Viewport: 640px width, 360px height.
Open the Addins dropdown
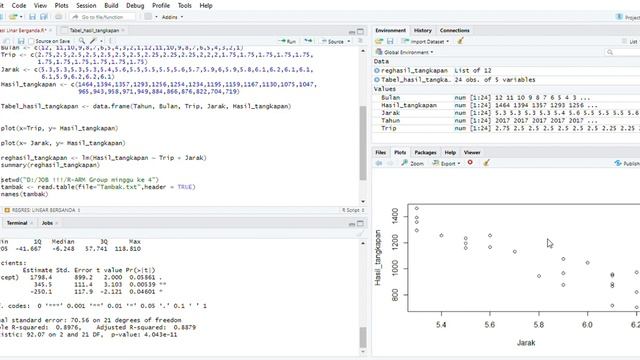coord(172,17)
